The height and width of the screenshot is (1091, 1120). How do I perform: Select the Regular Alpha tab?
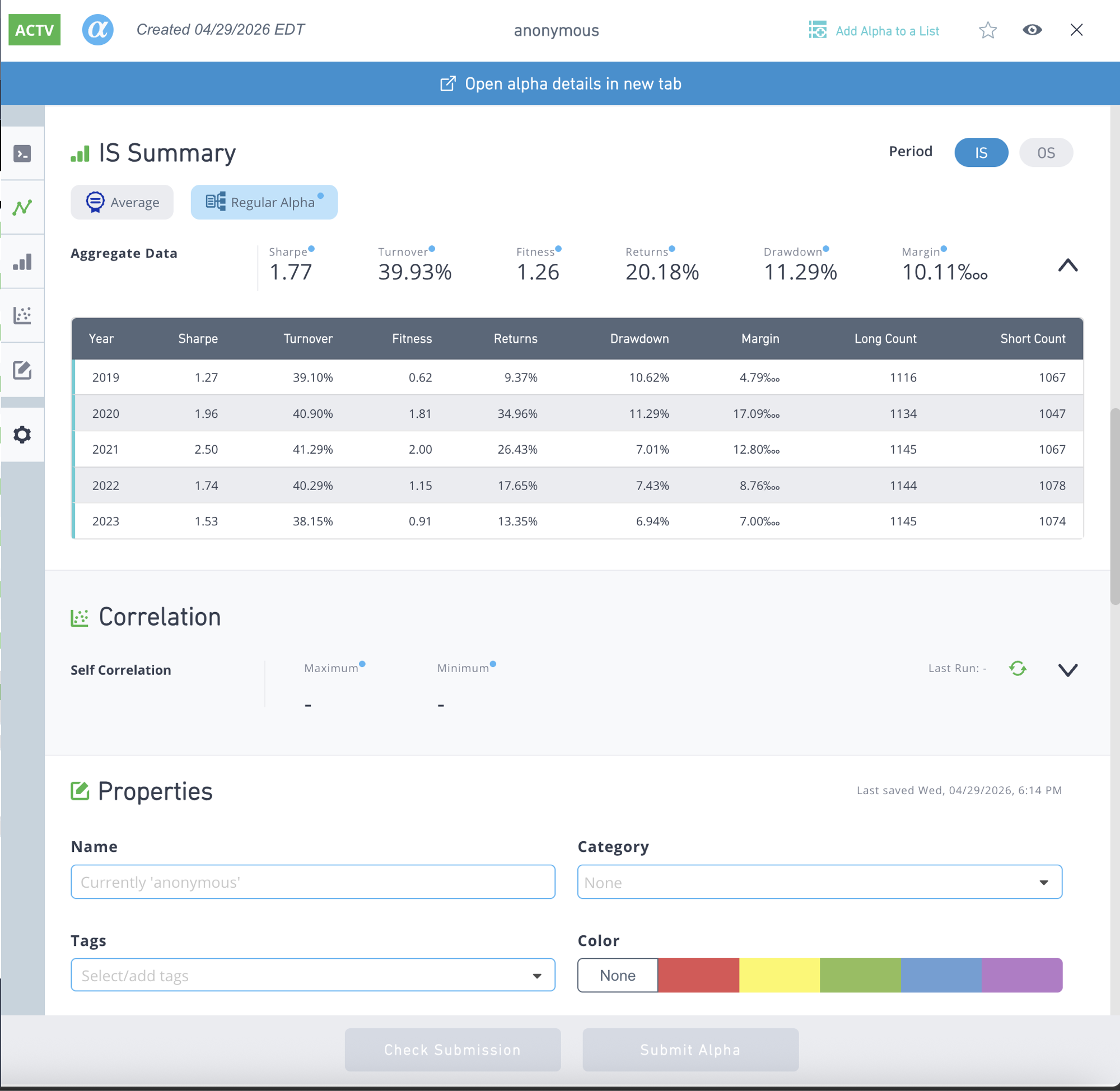click(x=264, y=202)
